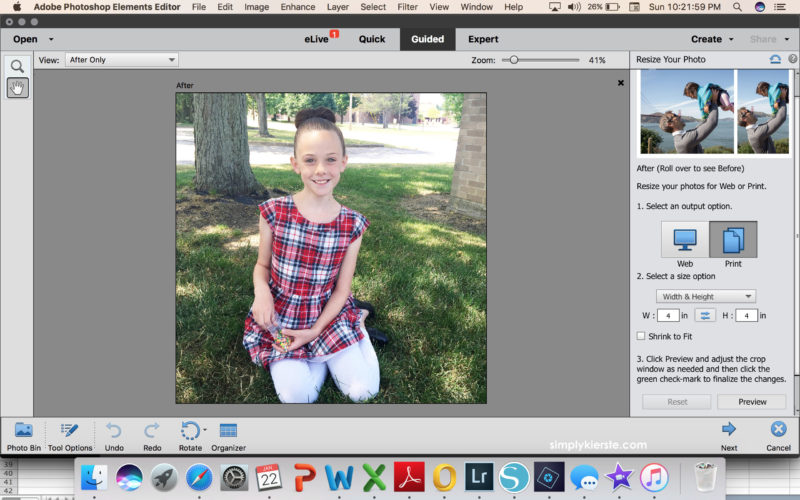The image size is (800, 500).
Task: Open the Organizer
Action: tap(228, 430)
